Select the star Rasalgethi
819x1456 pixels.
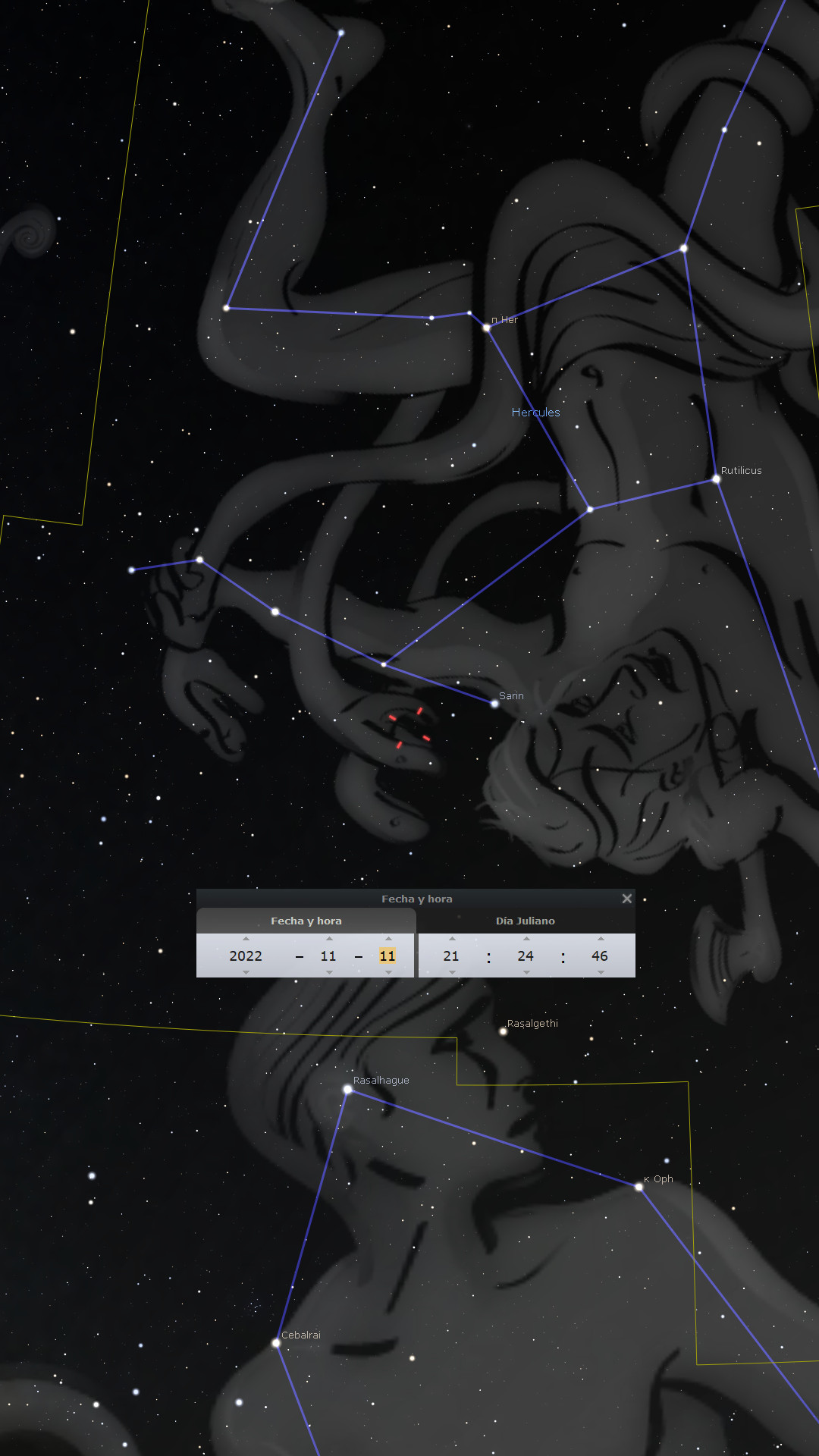[x=503, y=1031]
